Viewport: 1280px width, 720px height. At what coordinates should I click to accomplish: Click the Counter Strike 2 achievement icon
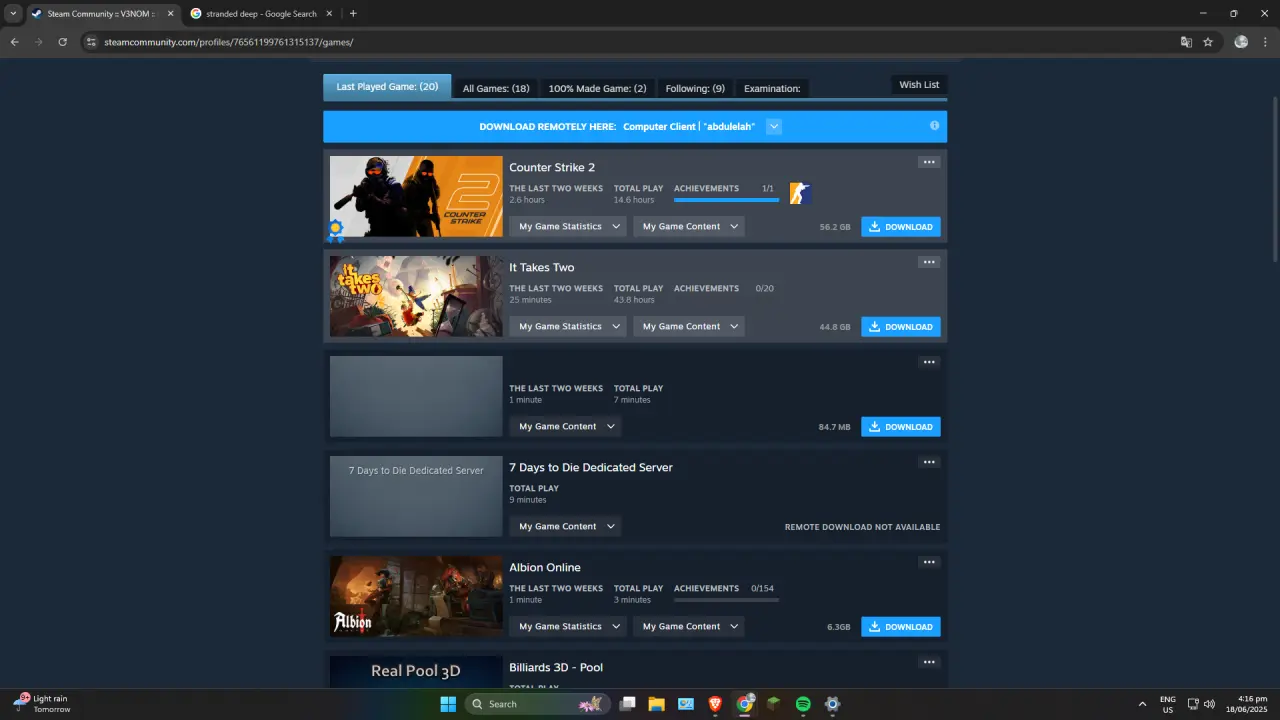(x=800, y=193)
